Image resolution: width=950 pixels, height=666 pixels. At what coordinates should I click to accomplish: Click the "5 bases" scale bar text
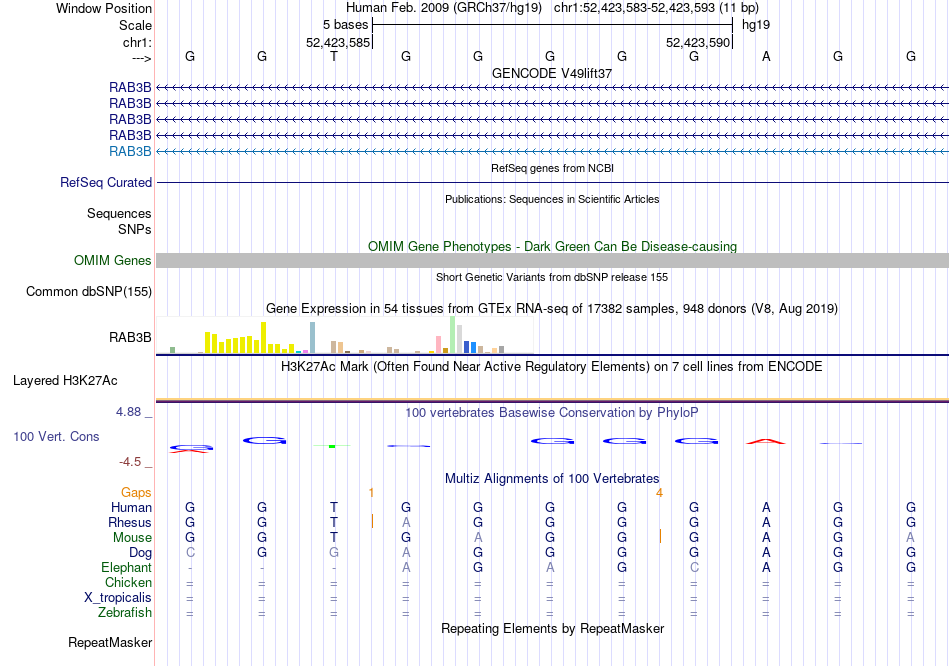pos(345,25)
